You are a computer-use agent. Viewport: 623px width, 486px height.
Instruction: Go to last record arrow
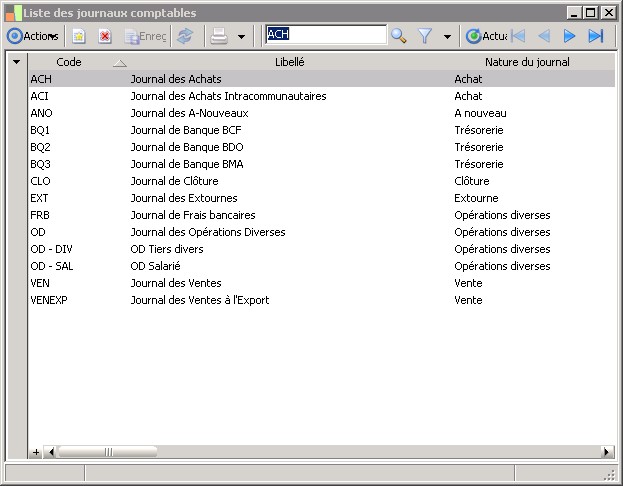(596, 36)
